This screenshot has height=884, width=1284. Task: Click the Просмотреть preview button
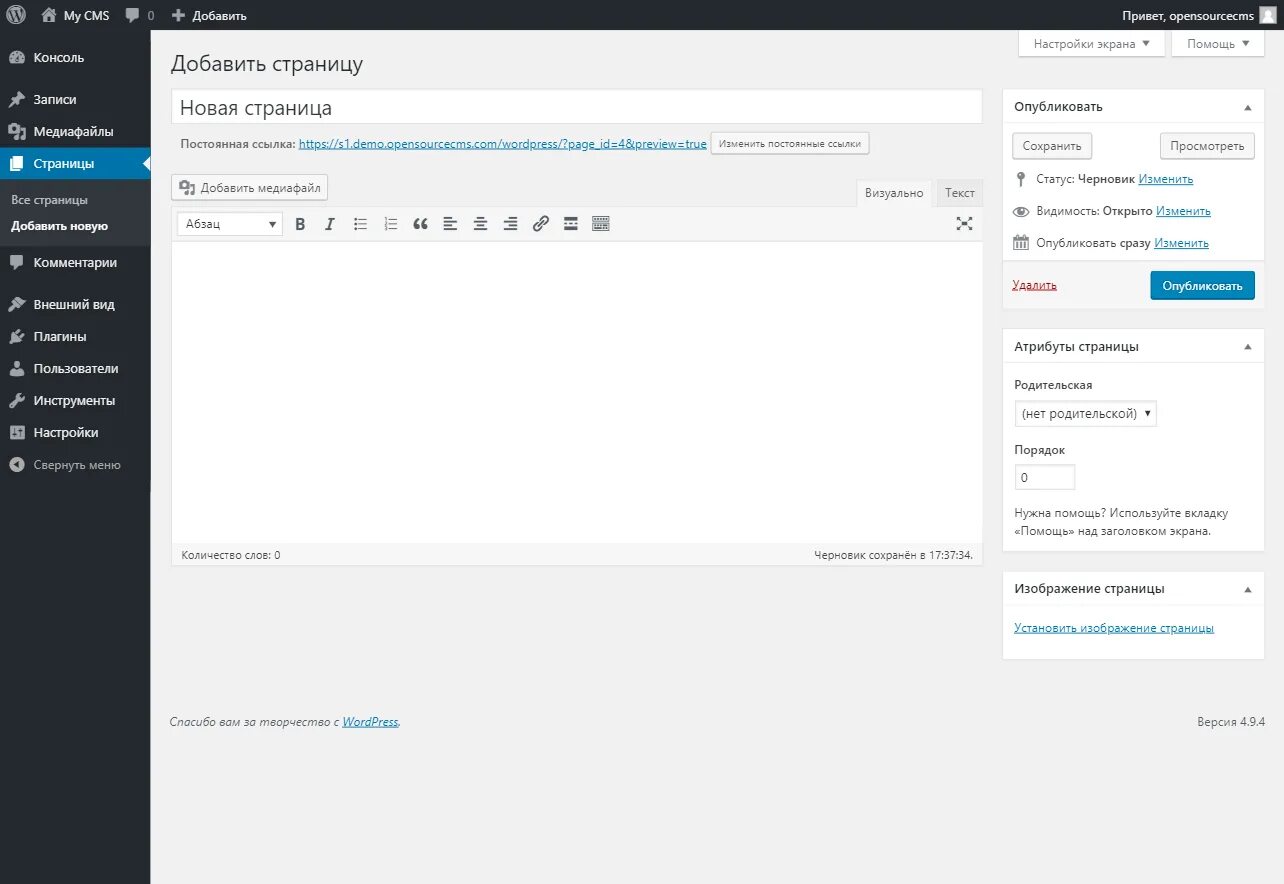(x=1207, y=146)
